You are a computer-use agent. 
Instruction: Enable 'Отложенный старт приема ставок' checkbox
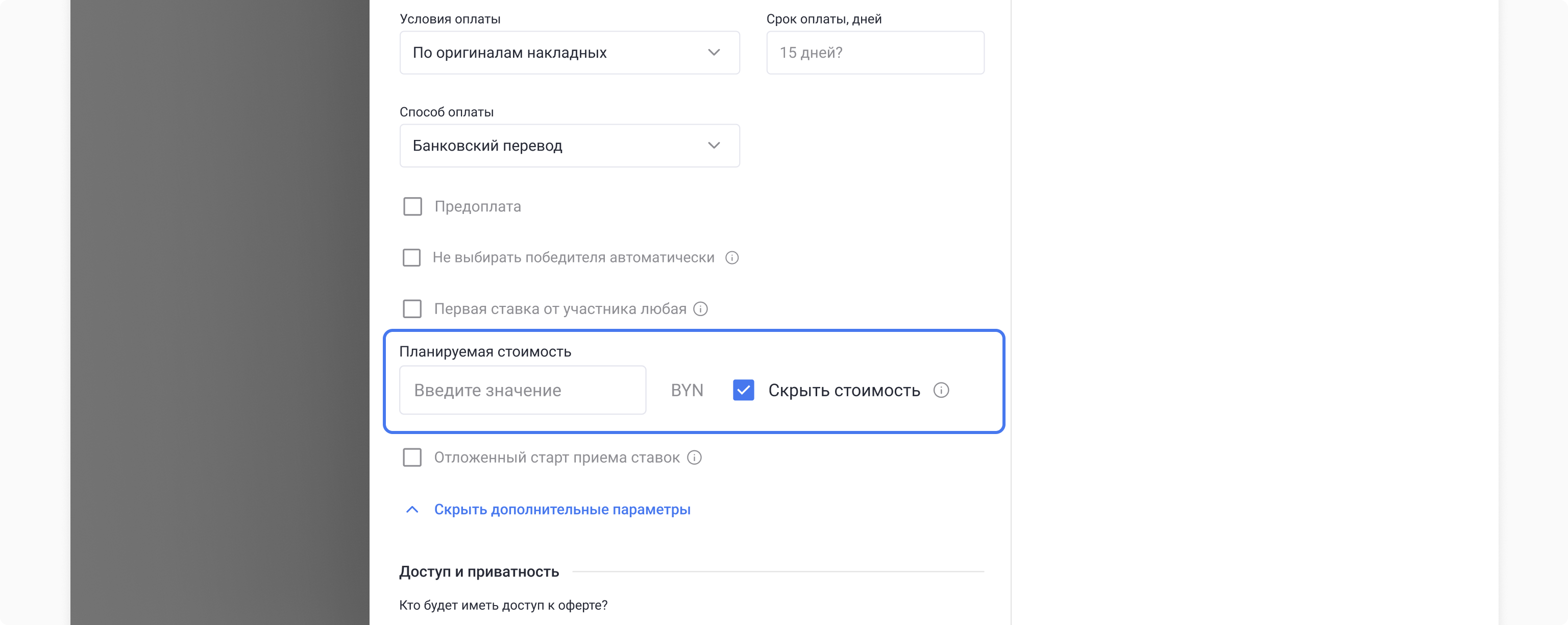(412, 458)
